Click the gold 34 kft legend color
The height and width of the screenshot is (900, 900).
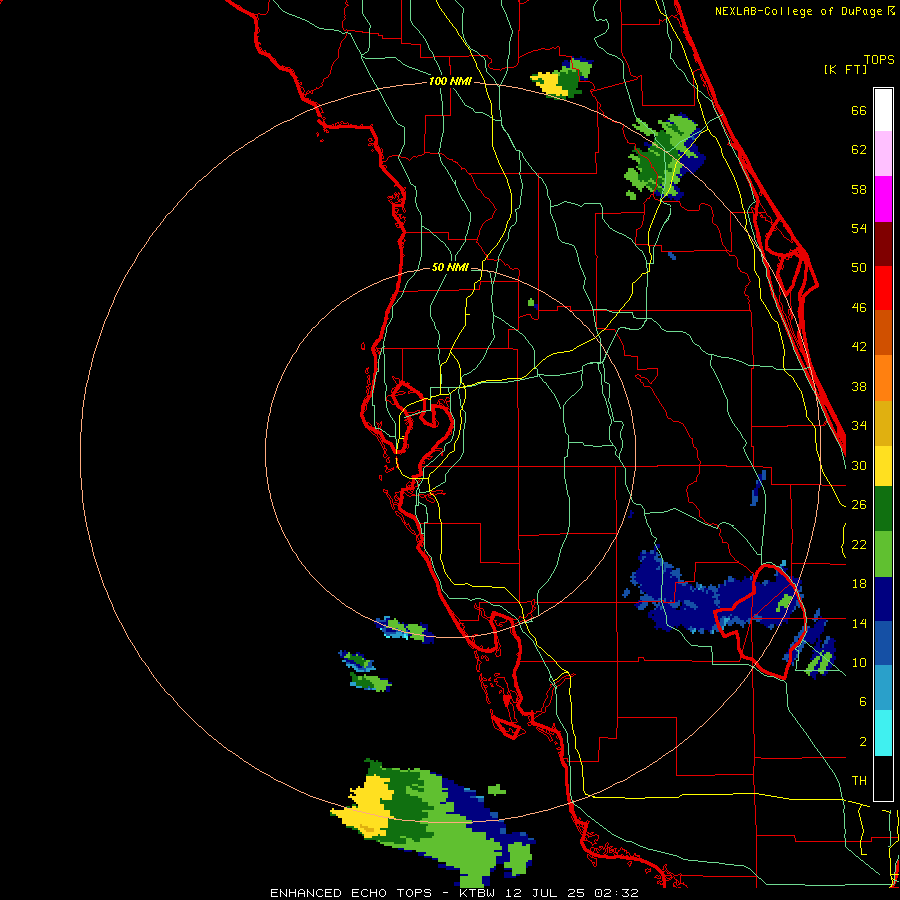point(883,423)
